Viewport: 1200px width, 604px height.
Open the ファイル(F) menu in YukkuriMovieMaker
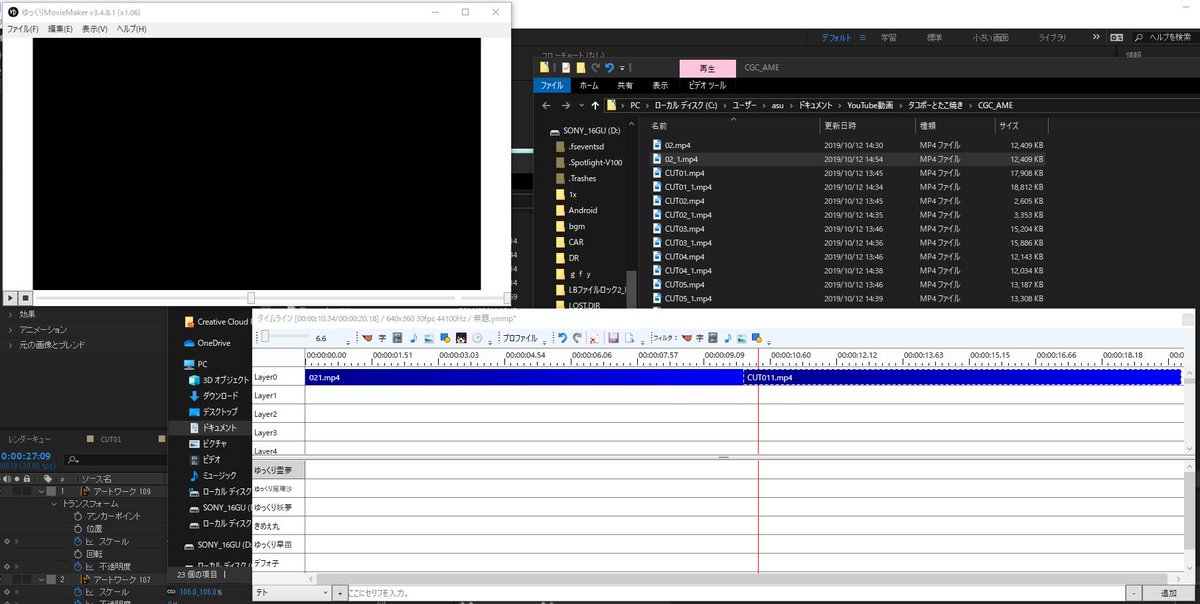22,29
